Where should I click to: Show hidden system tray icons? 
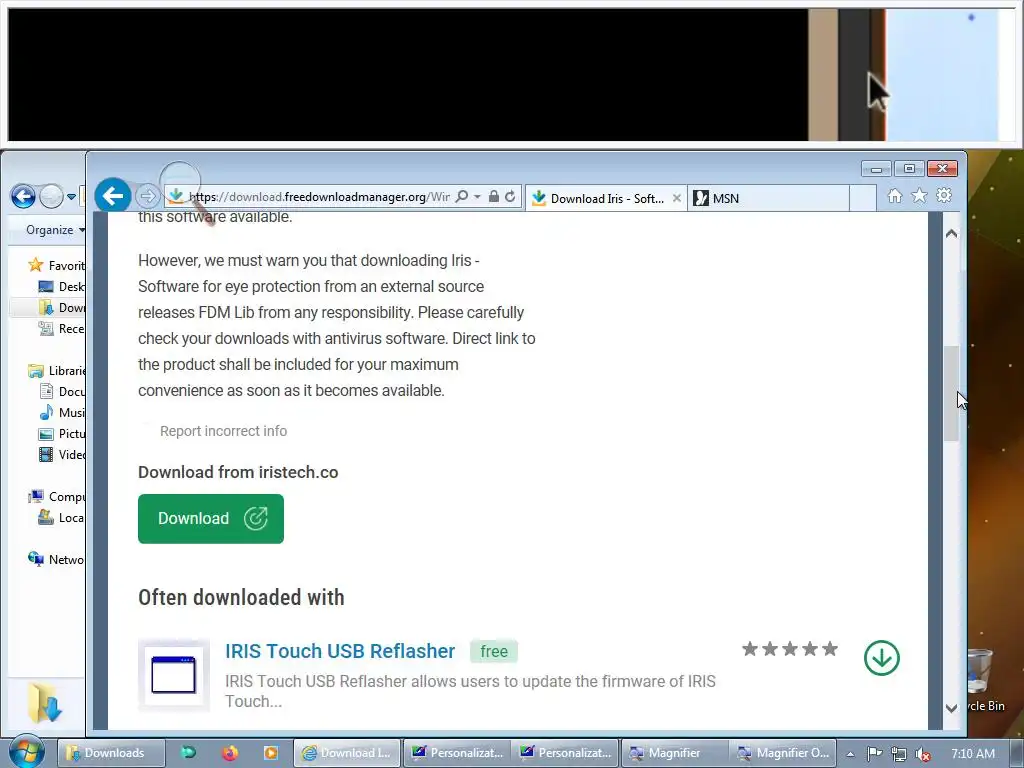click(x=850, y=754)
